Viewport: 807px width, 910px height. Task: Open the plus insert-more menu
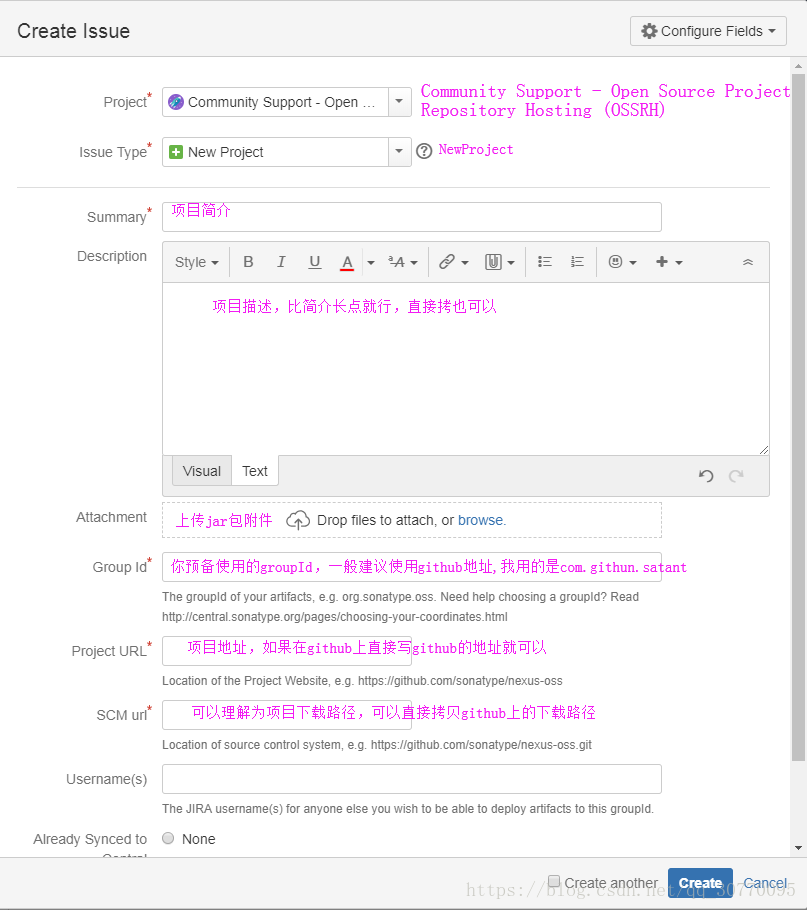(x=669, y=262)
